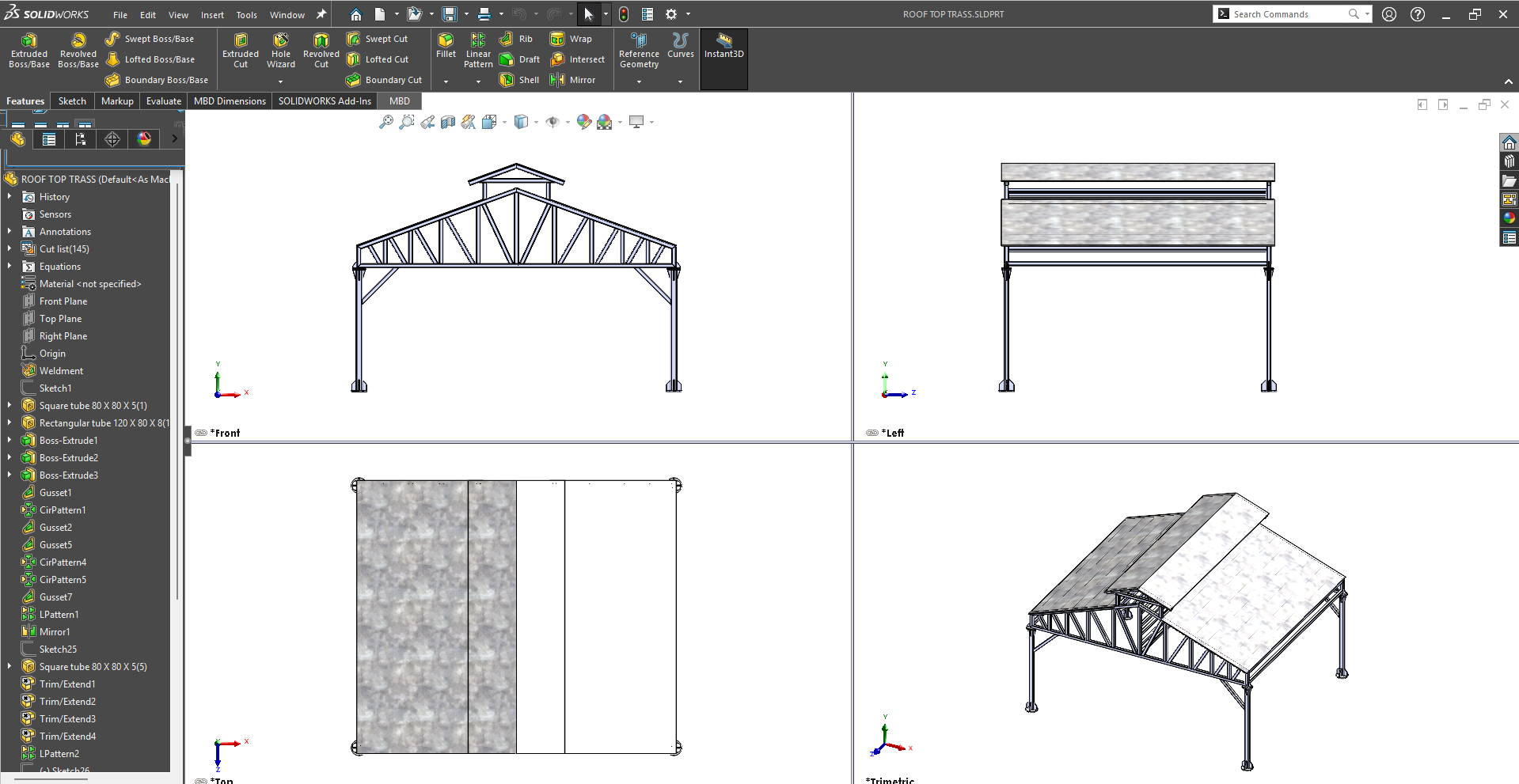This screenshot has width=1519, height=784.
Task: Open the PropertyManager tab icon
Action: pyautogui.click(x=49, y=139)
